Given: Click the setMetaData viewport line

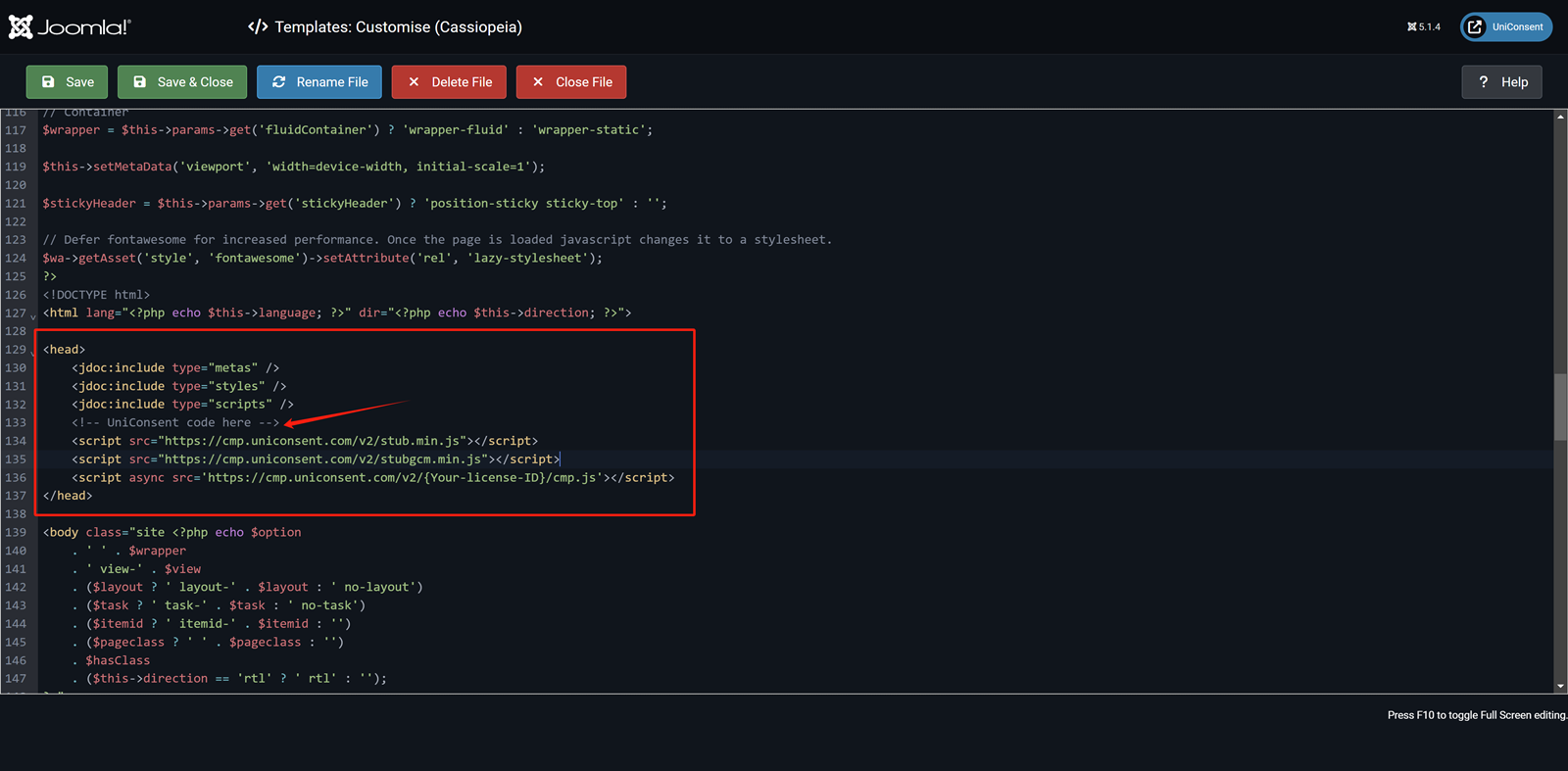Looking at the screenshot, I should (294, 167).
